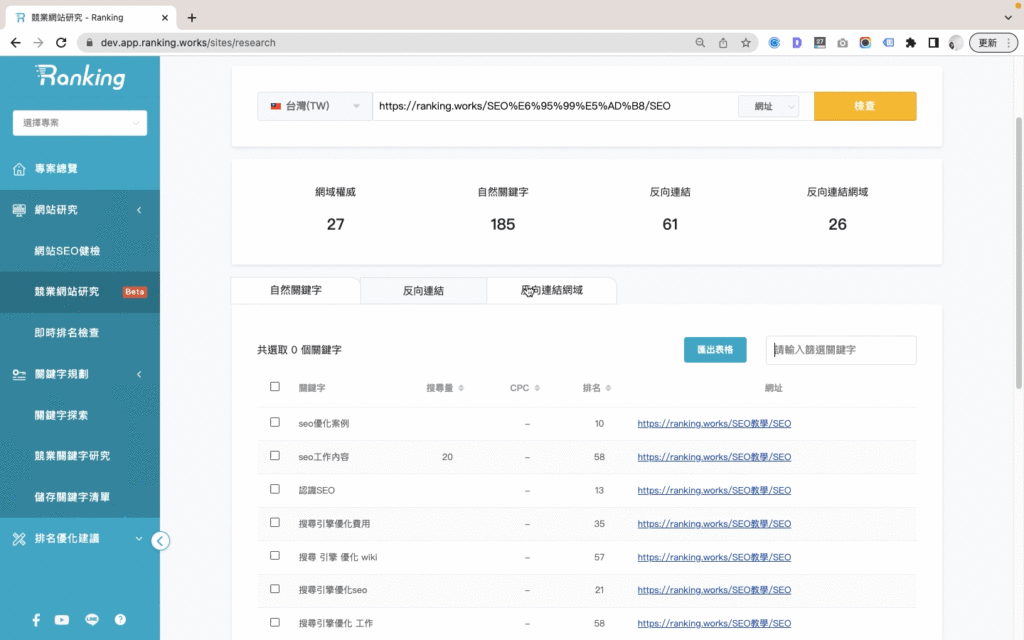Open 即時排名檢查 in sidebar
The width and height of the screenshot is (1024, 640).
click(x=67, y=333)
